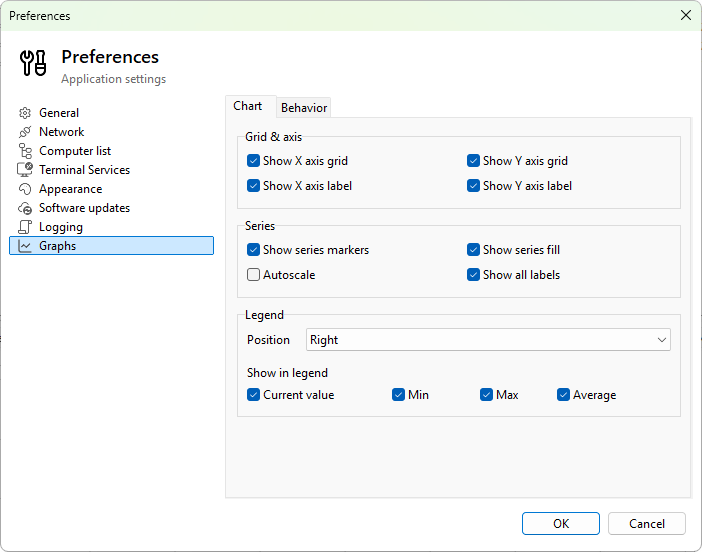
Task: Switch to the Behavior tab
Action: coord(304,108)
